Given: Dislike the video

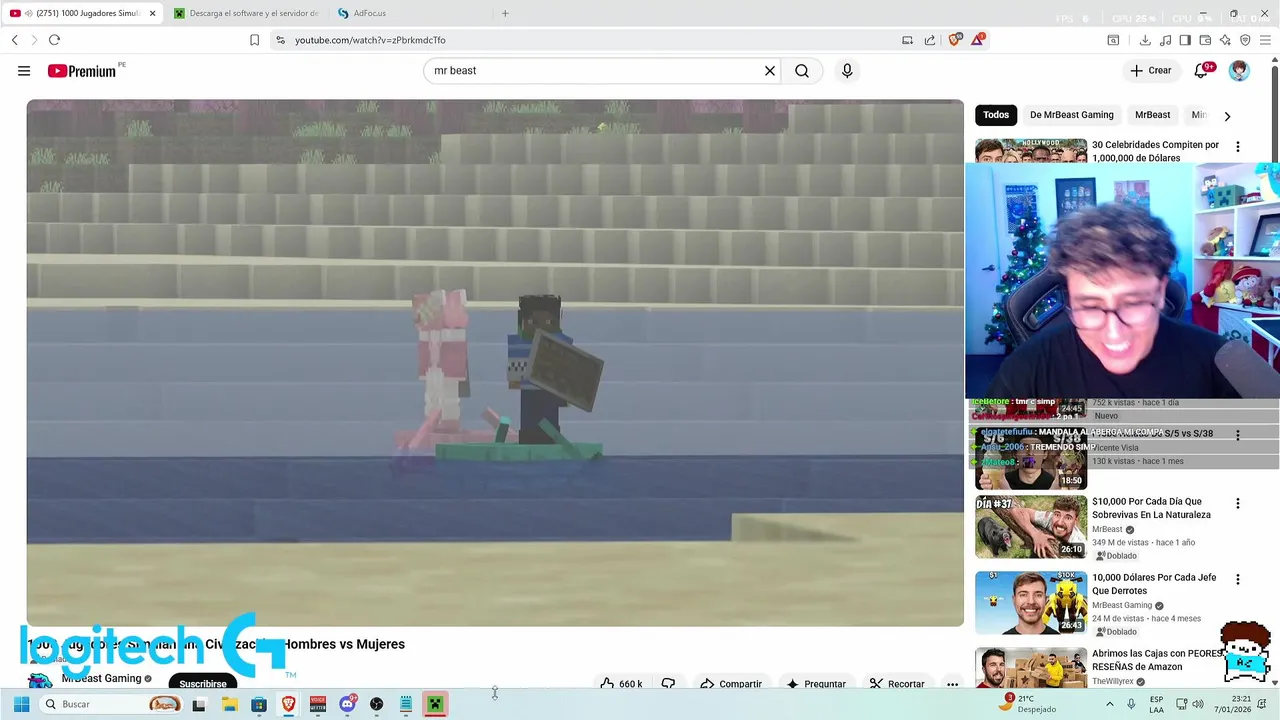Looking at the screenshot, I should (668, 684).
